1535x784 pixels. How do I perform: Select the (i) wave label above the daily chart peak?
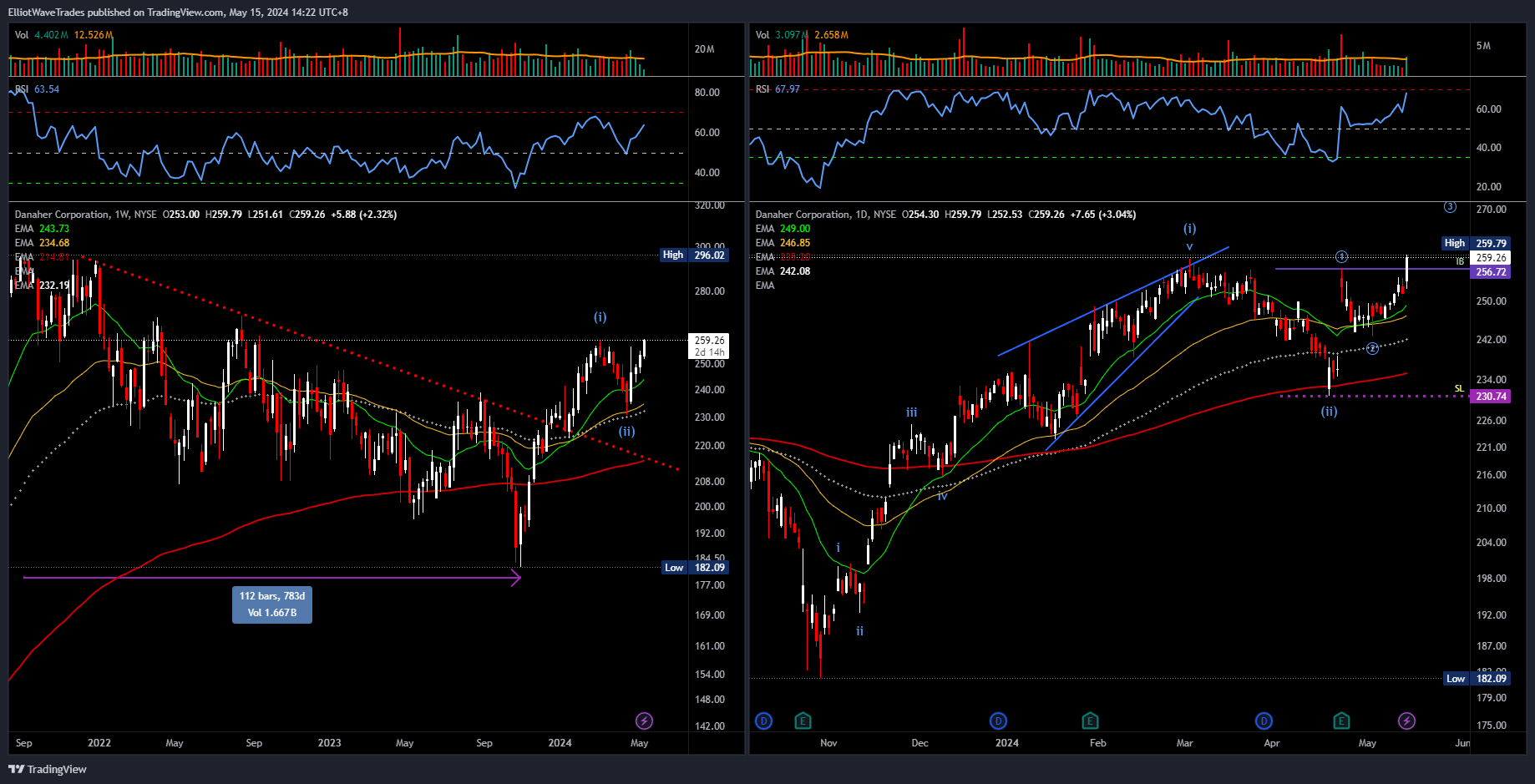(x=1189, y=229)
